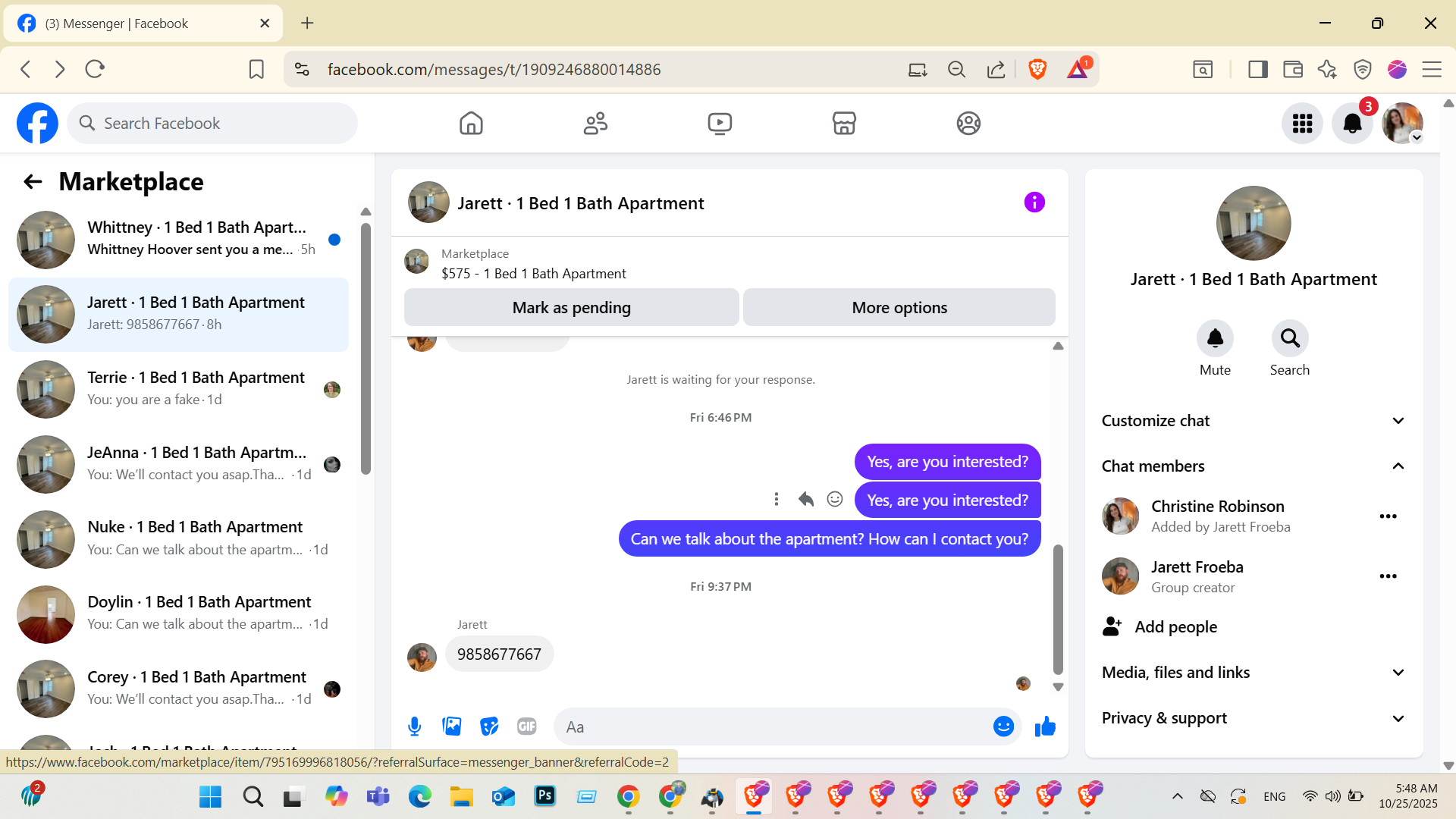Click the message thread scrollbar
This screenshot has width=1456, height=819.
coord(1058,609)
